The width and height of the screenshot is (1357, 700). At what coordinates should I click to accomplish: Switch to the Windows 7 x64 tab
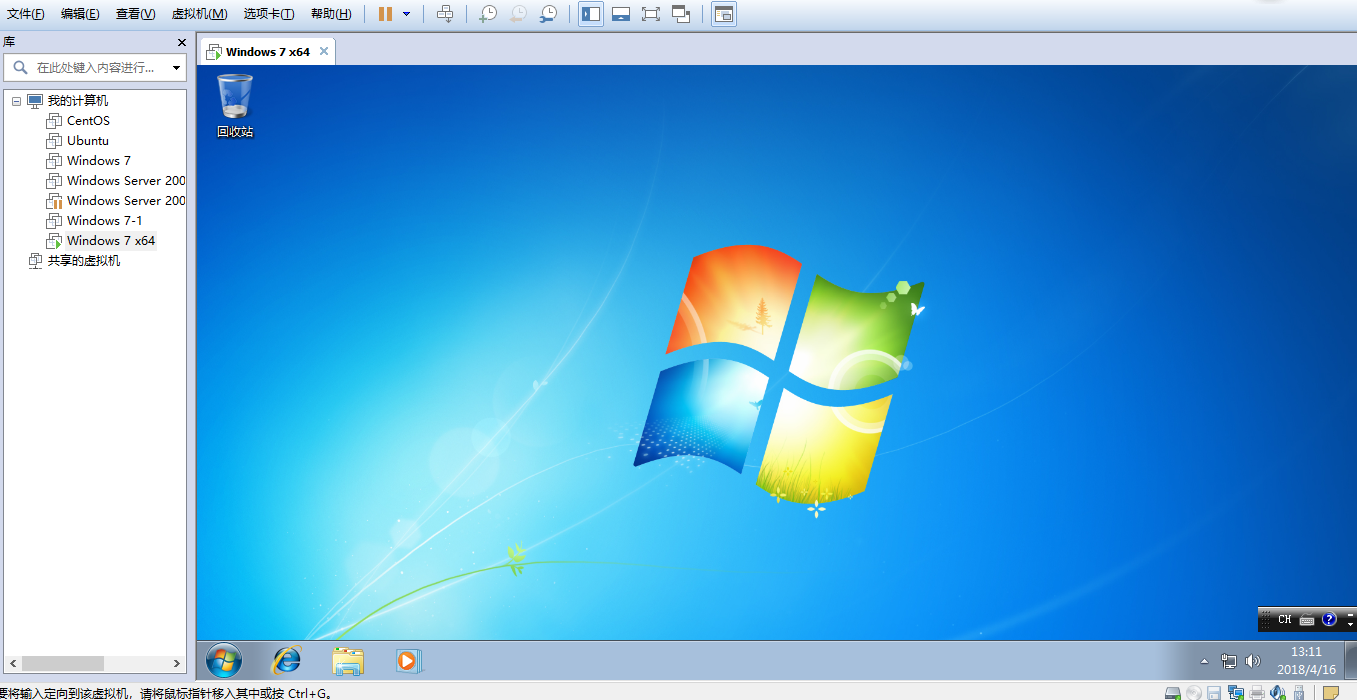point(268,52)
